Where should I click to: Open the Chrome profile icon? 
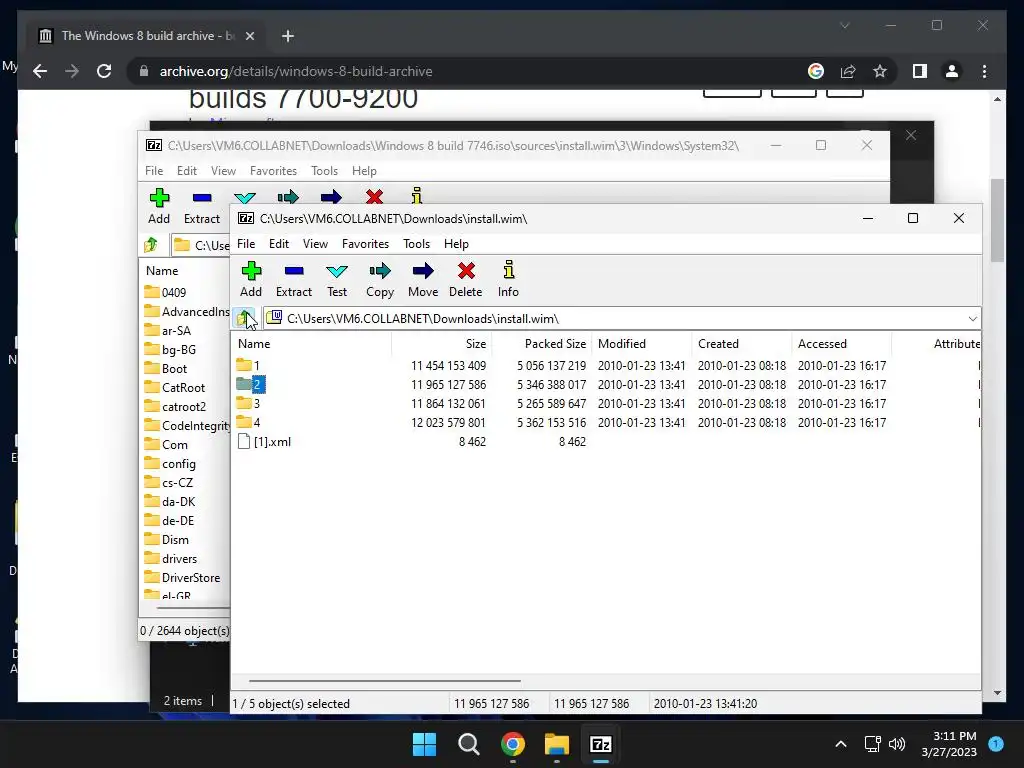point(952,71)
